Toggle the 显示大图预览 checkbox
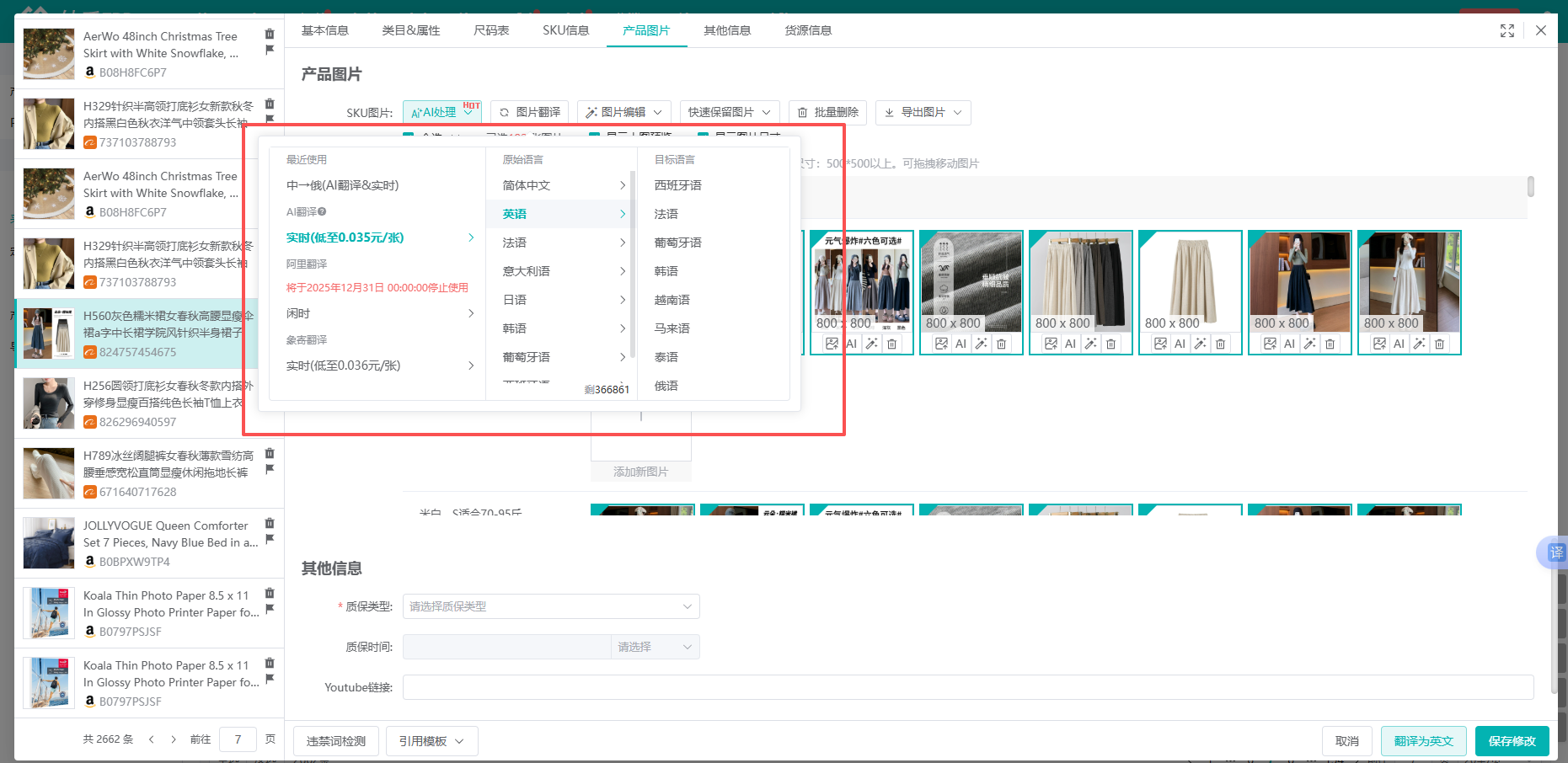Viewport: 1568px width, 763px height. pyautogui.click(x=592, y=136)
